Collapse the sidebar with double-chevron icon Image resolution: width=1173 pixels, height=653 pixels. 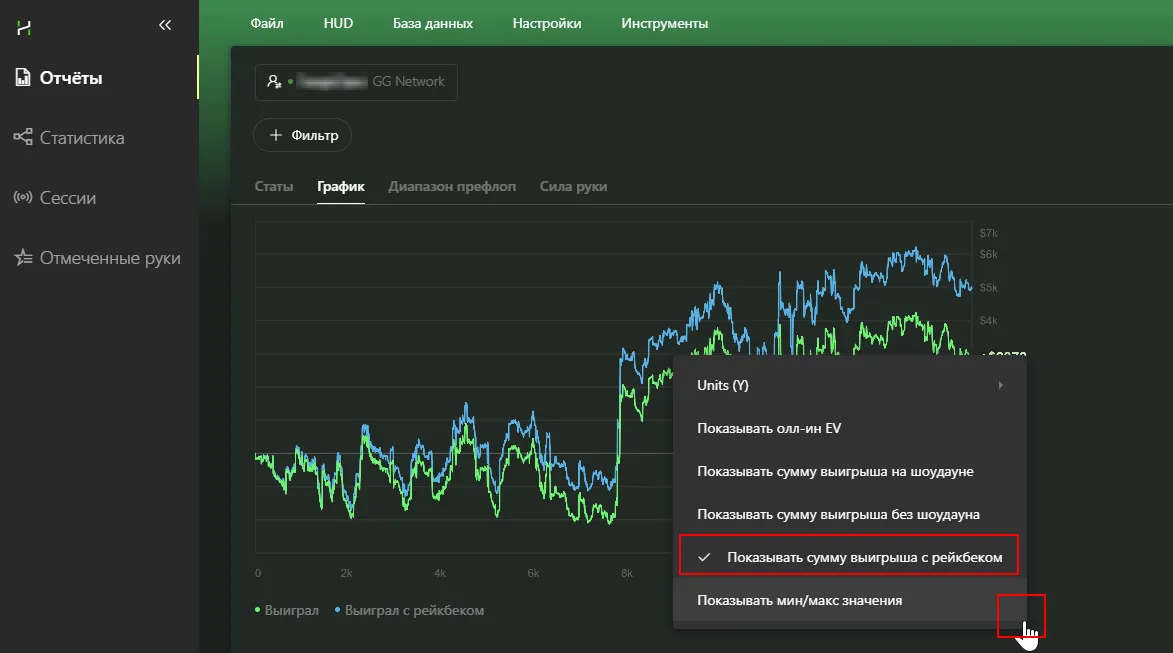click(165, 26)
